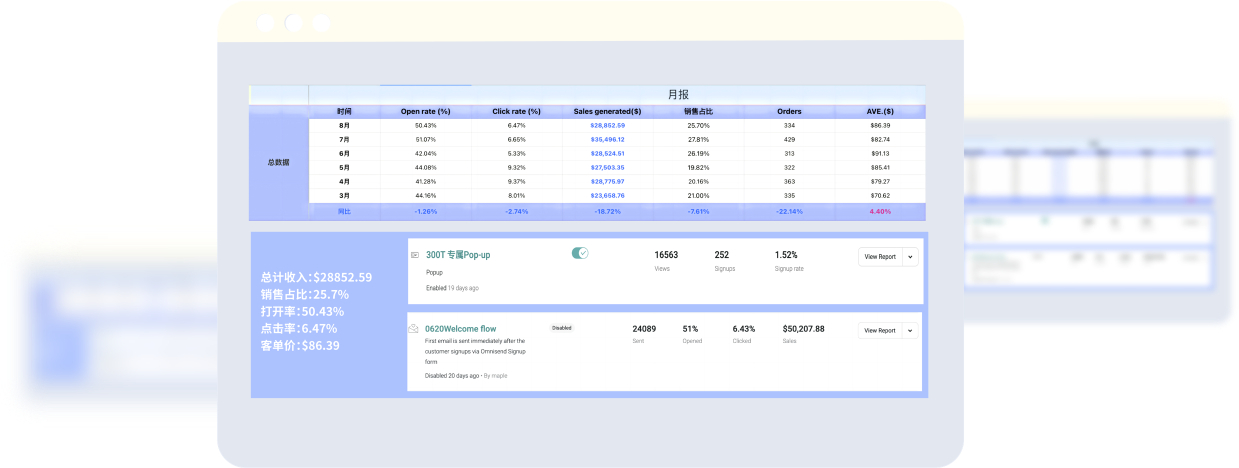Viewport: 1239px width, 468px height.
Task: Click the envelope icon beside 0620Welcome flow
Action: (x=414, y=328)
